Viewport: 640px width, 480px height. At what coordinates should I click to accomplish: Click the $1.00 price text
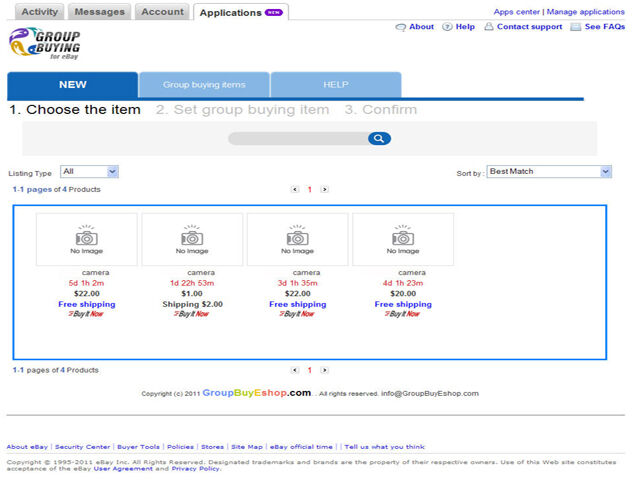(192, 293)
